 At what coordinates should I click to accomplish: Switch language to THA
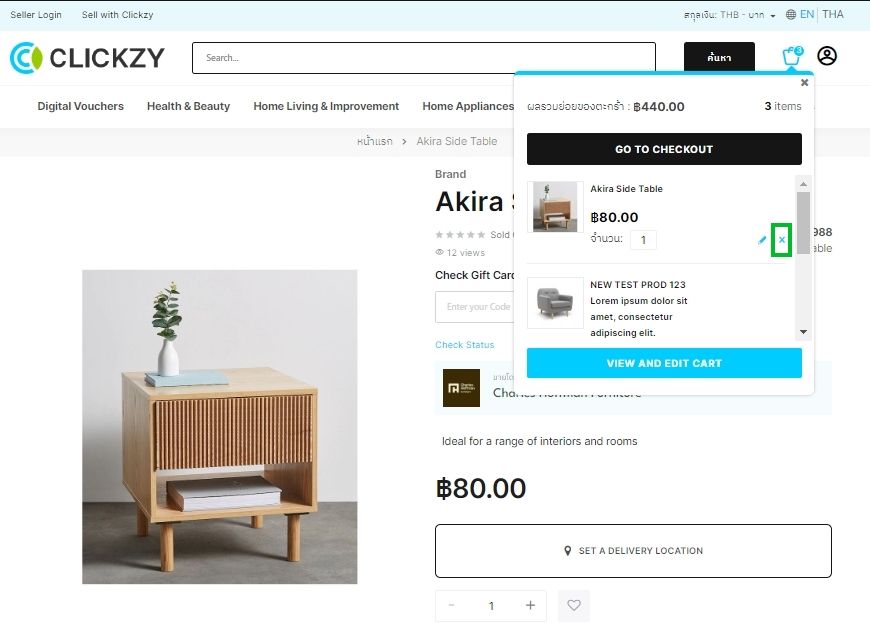tap(832, 14)
